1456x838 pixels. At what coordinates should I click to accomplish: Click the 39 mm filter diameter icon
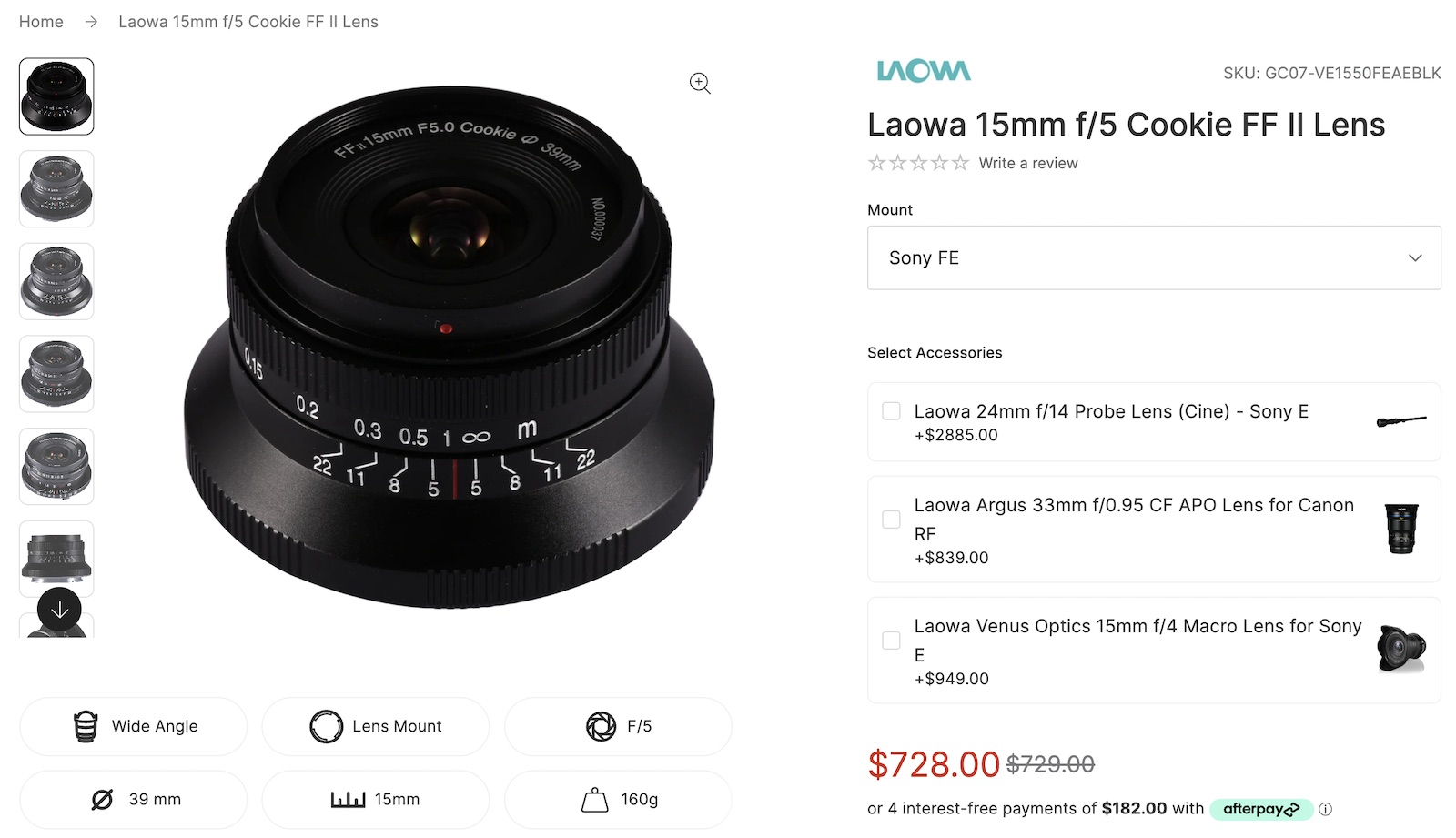(103, 800)
